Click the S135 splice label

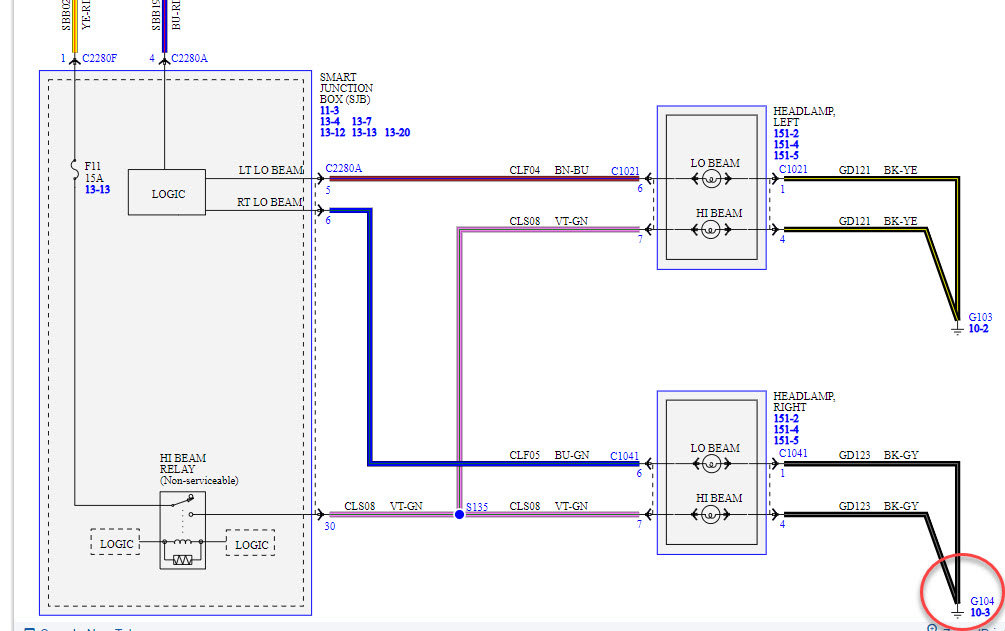coord(474,507)
